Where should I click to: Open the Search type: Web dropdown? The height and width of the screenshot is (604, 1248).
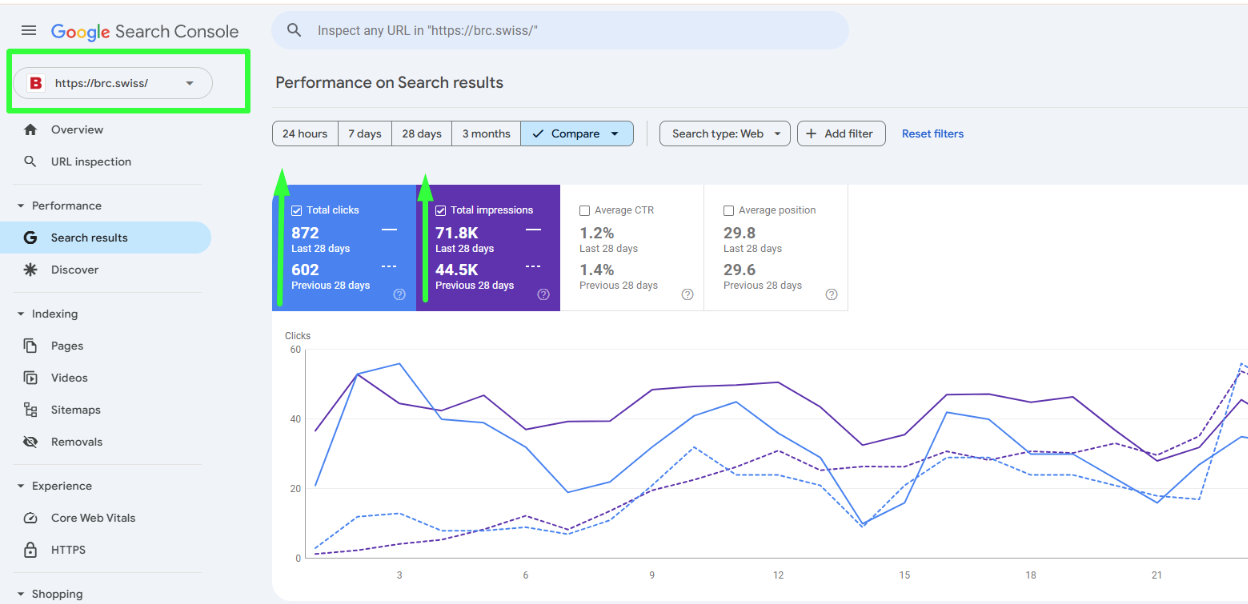tap(724, 134)
